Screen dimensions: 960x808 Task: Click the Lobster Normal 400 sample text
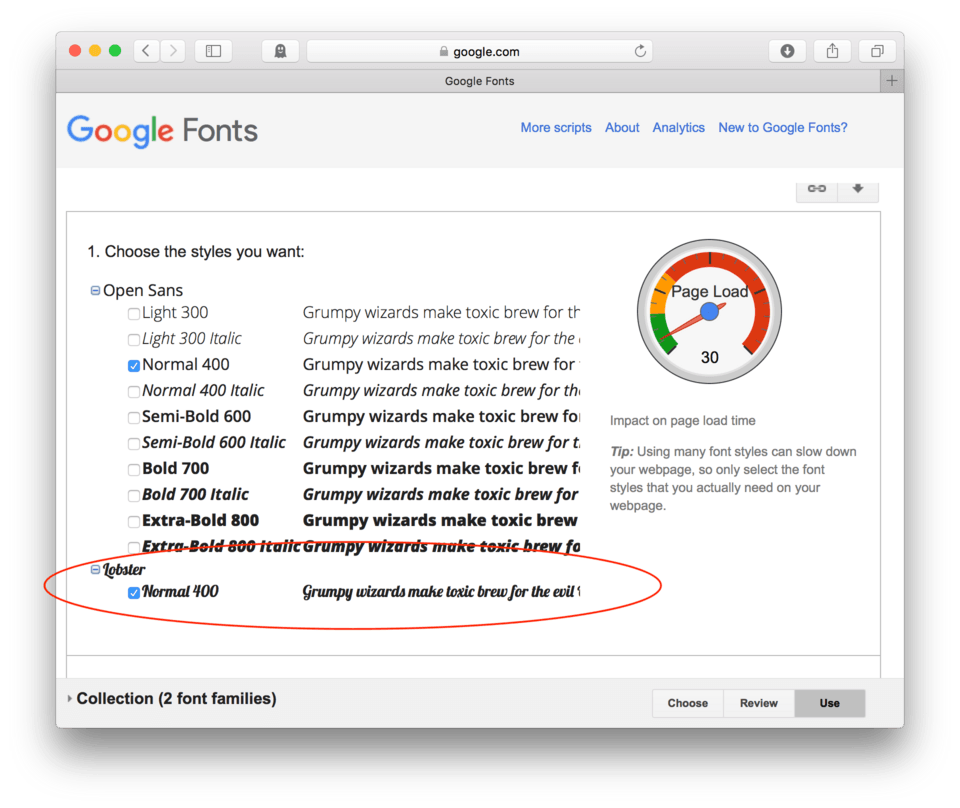(441, 592)
